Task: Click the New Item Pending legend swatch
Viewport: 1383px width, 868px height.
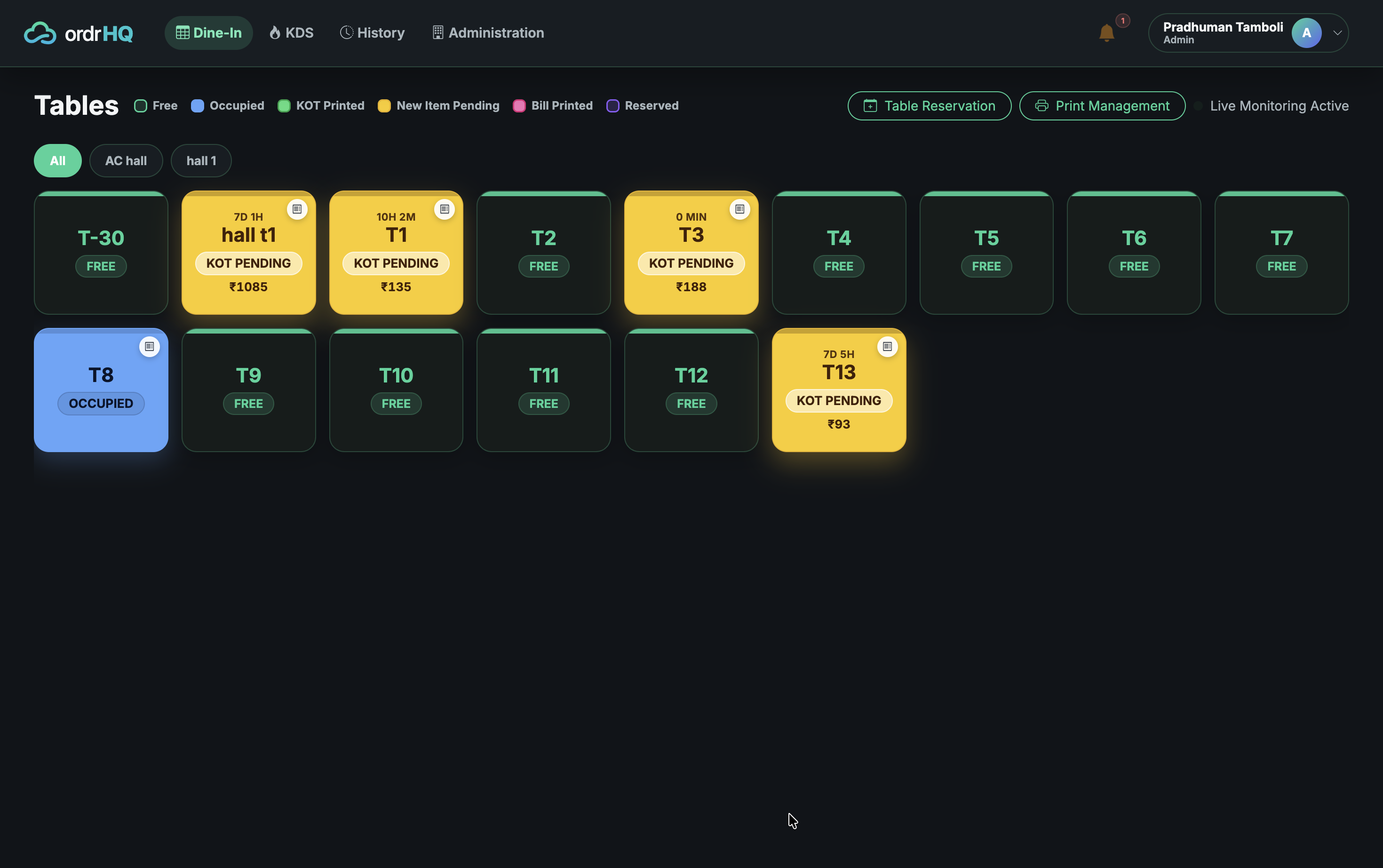Action: coord(384,106)
